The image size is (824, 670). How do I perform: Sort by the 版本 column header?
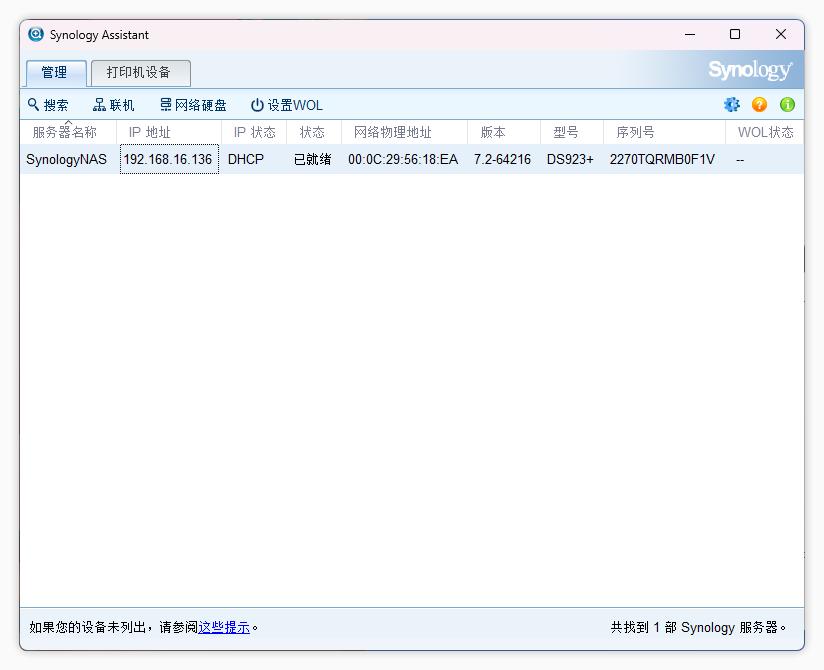click(503, 132)
